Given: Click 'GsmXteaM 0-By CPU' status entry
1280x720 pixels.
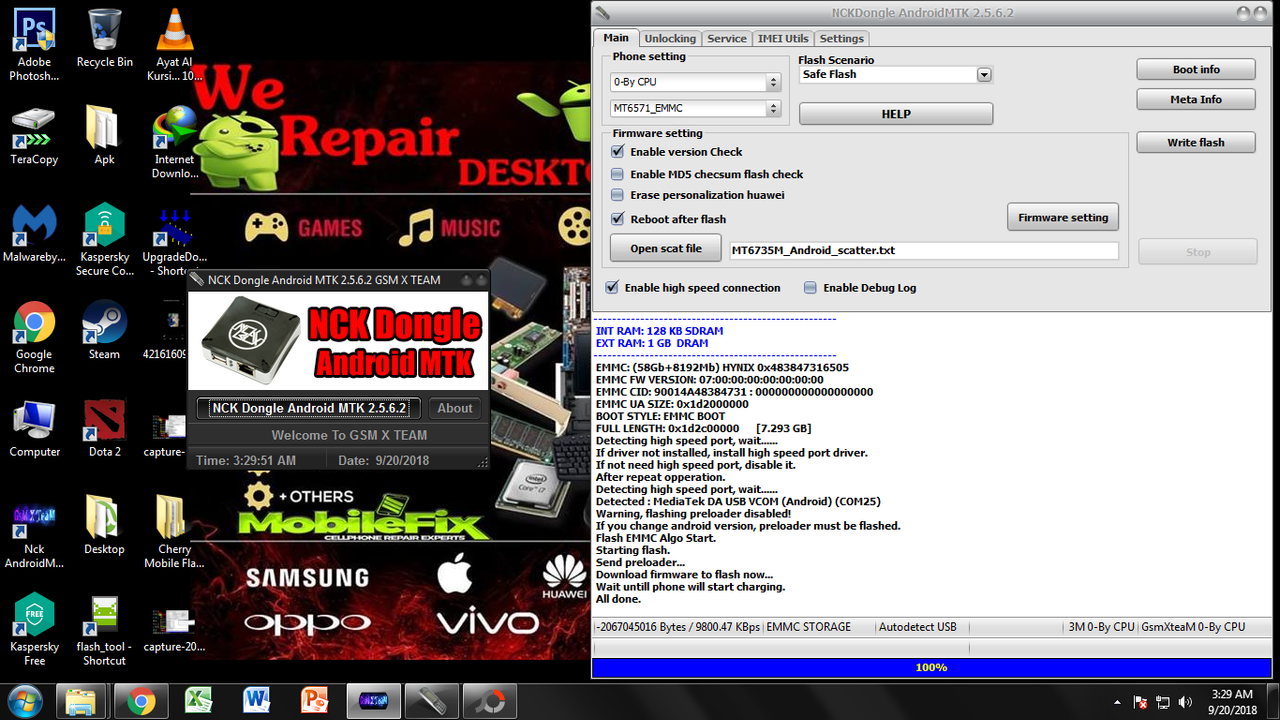Looking at the screenshot, I should click(1193, 627).
